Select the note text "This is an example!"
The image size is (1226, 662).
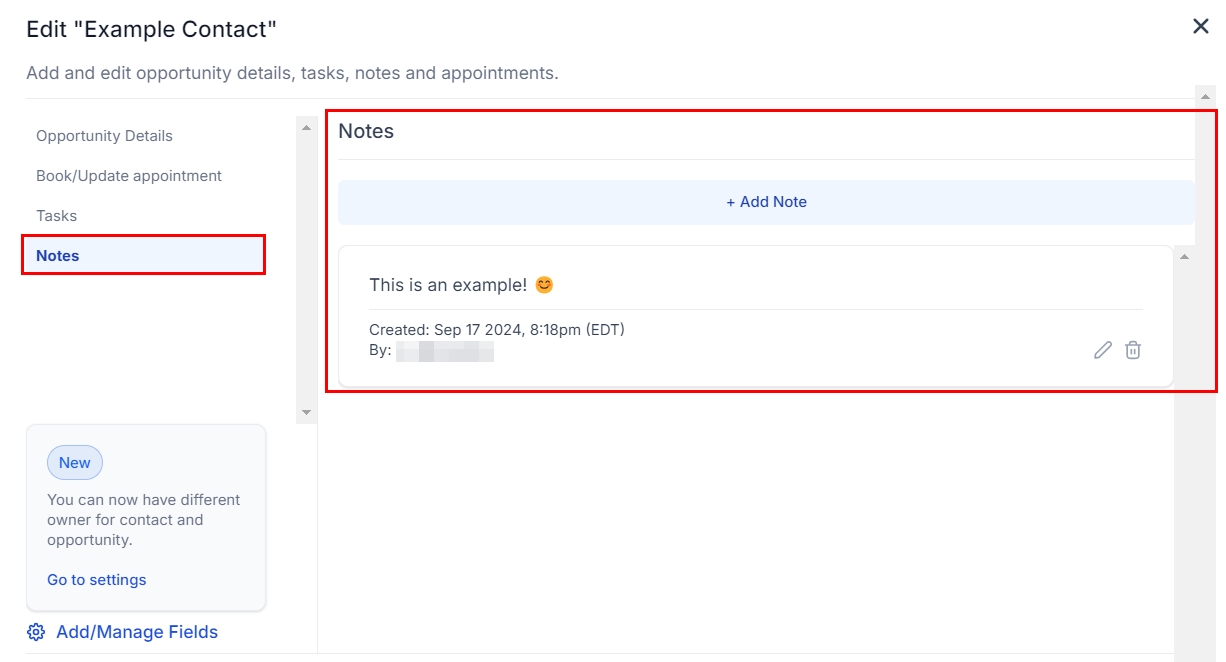447,285
